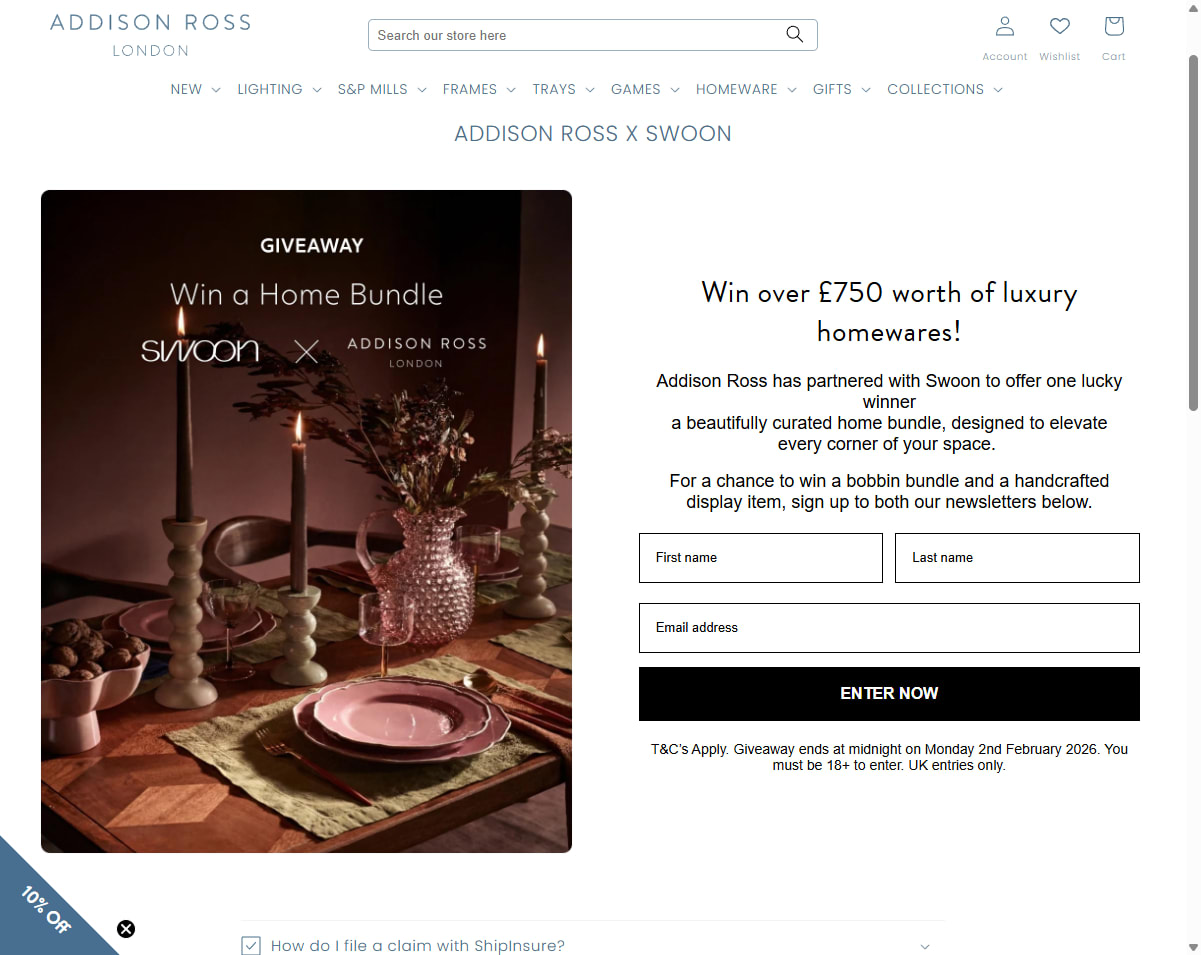Screen dimensions: 1201x955
Task: Click the Email address field
Action: click(889, 628)
